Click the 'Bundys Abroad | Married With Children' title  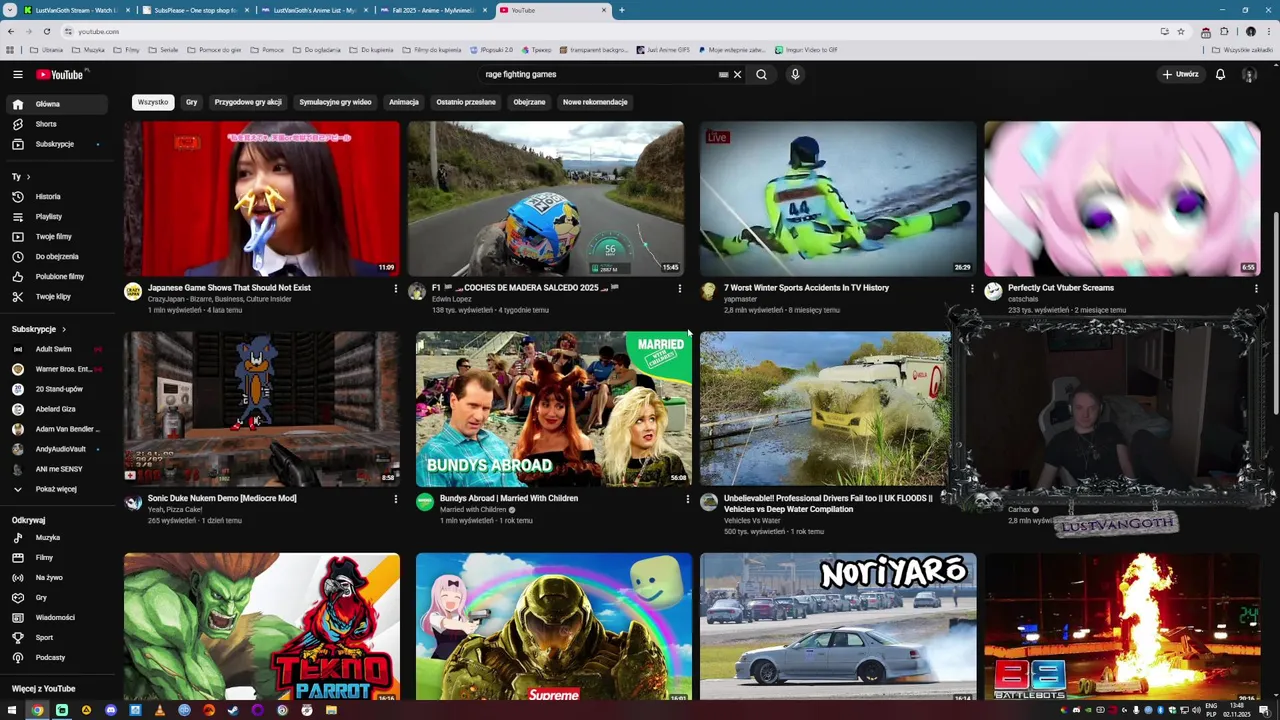(509, 498)
